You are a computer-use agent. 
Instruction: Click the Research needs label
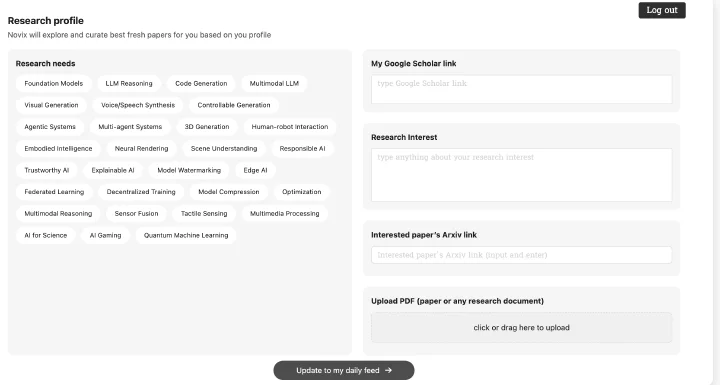coord(45,63)
